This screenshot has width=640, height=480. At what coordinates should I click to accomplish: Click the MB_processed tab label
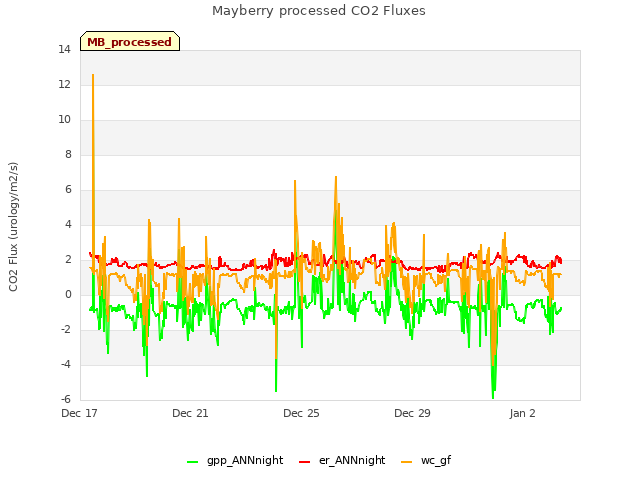pos(129,42)
